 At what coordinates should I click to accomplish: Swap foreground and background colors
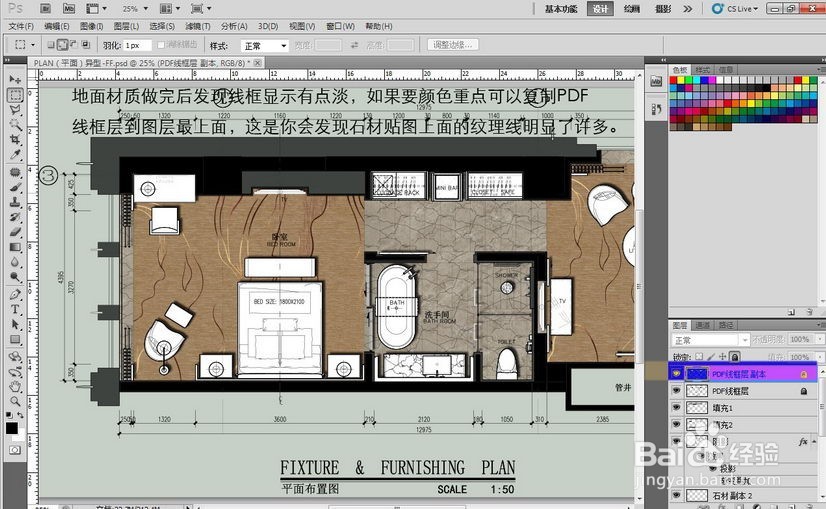(21, 416)
